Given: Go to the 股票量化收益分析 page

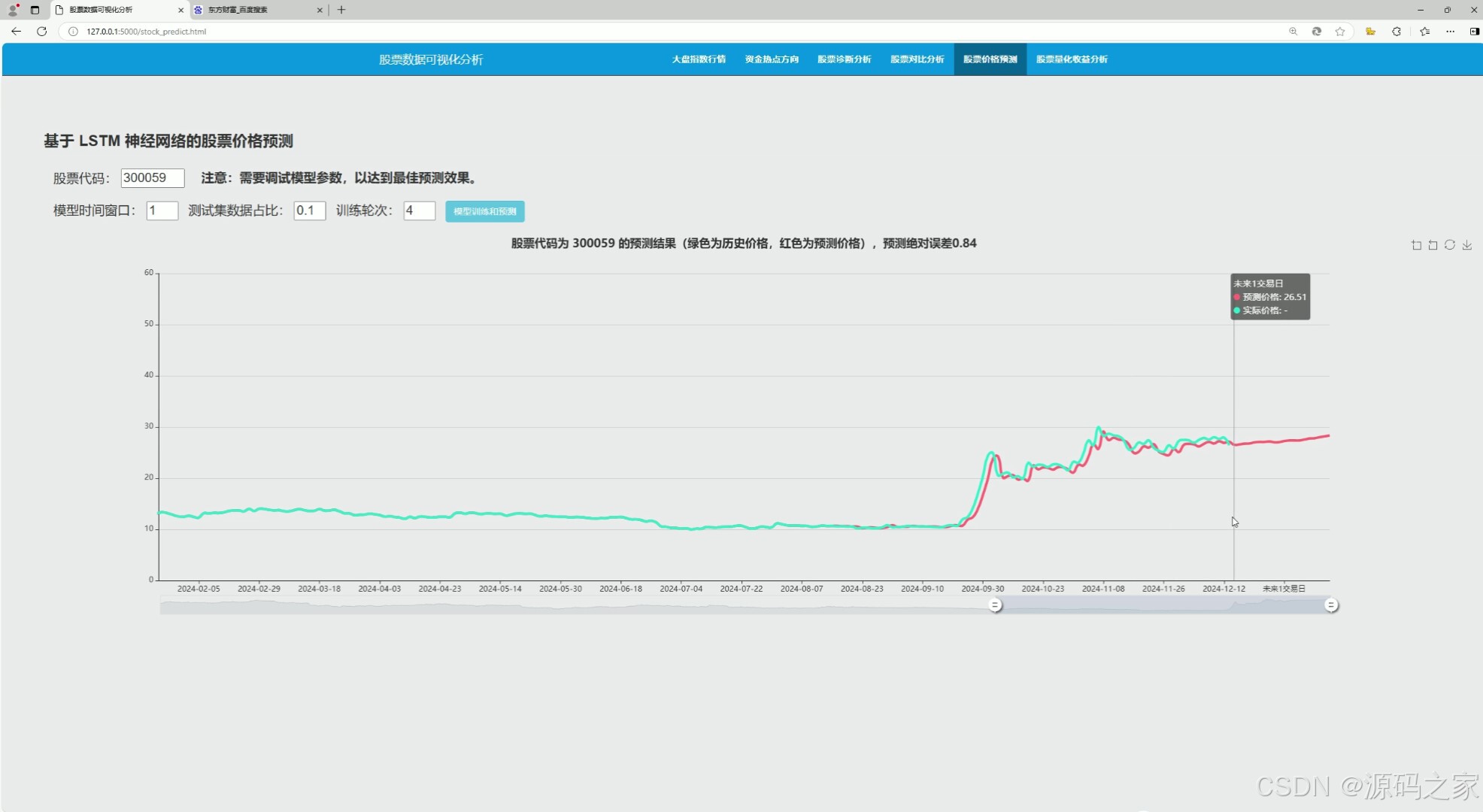Looking at the screenshot, I should pos(1072,59).
